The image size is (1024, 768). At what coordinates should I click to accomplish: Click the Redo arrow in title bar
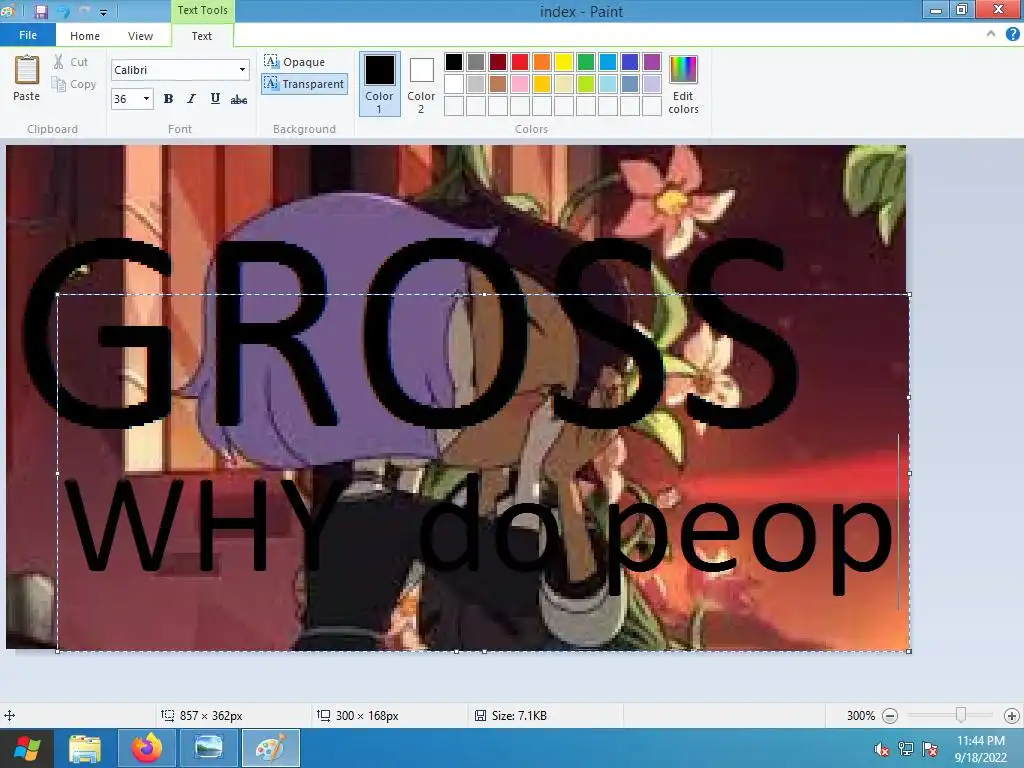pyautogui.click(x=85, y=11)
